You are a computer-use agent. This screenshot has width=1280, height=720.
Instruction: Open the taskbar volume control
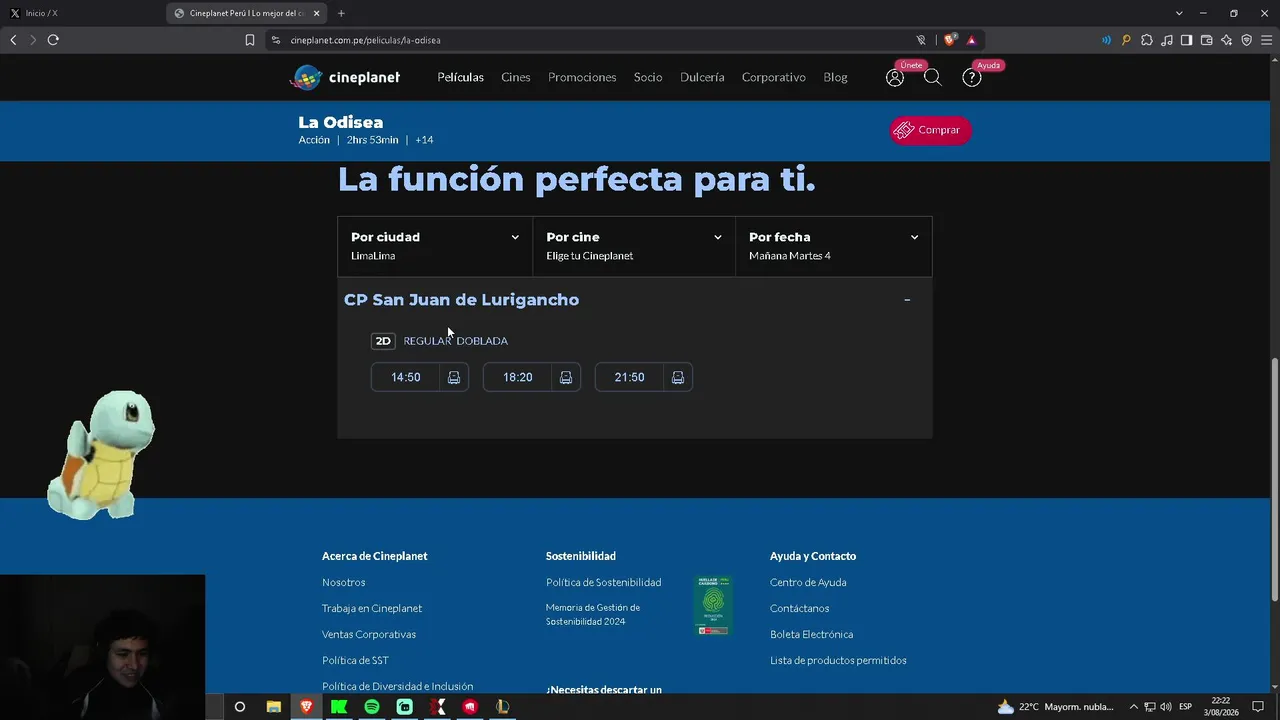pos(1166,706)
